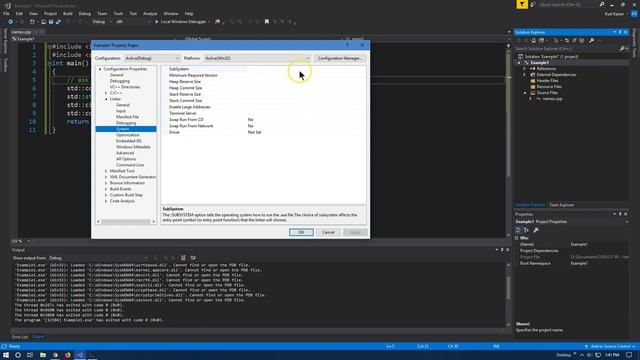The width and height of the screenshot is (640, 360).
Task: Select the Enable Large Addresses property row
Action: [x=264, y=107]
